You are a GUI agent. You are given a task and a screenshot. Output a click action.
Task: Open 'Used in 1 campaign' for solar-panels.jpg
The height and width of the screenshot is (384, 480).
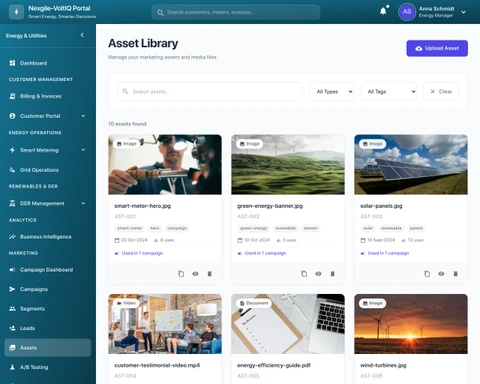(x=388, y=253)
